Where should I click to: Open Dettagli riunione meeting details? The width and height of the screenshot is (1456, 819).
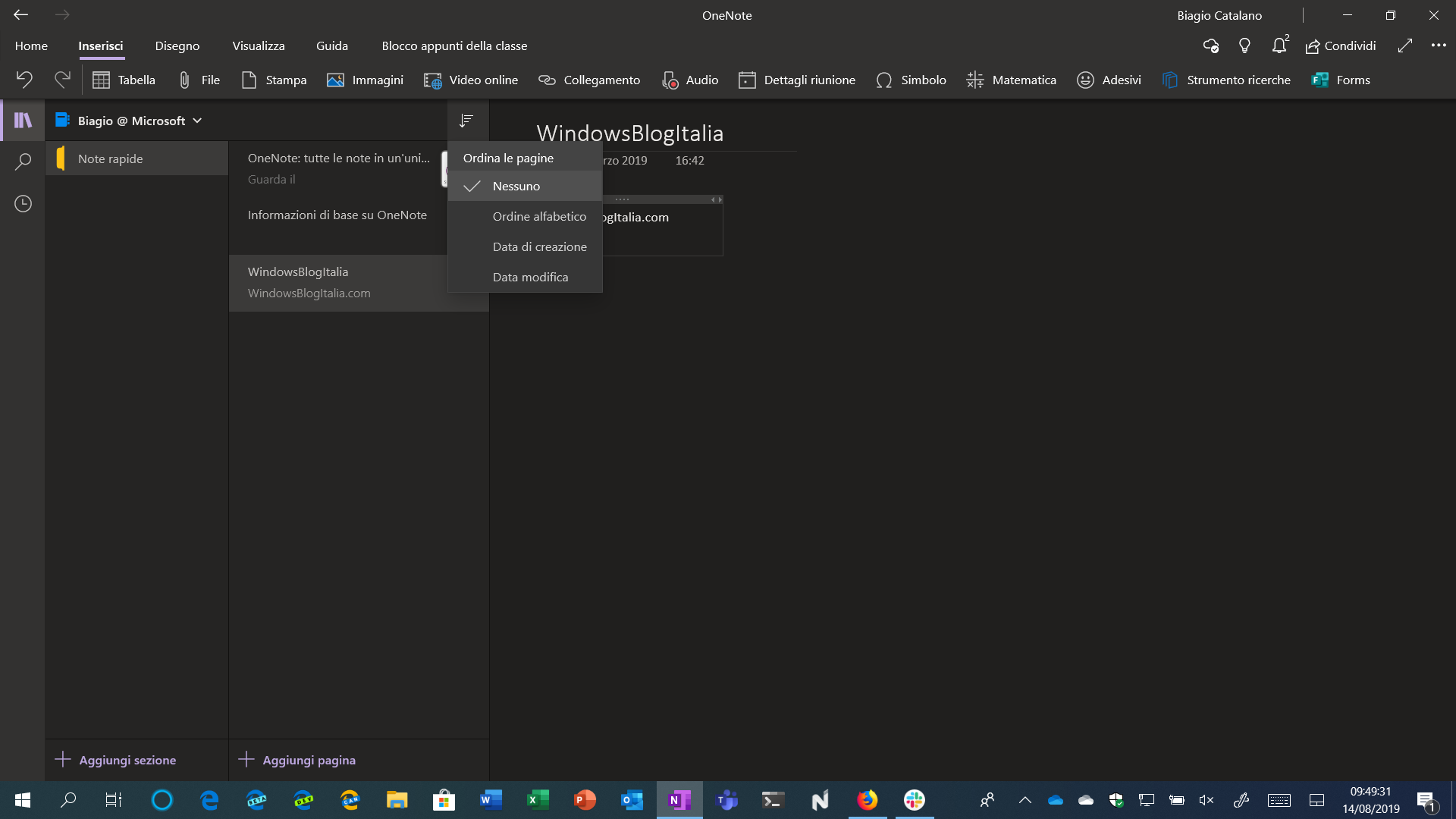point(797,80)
